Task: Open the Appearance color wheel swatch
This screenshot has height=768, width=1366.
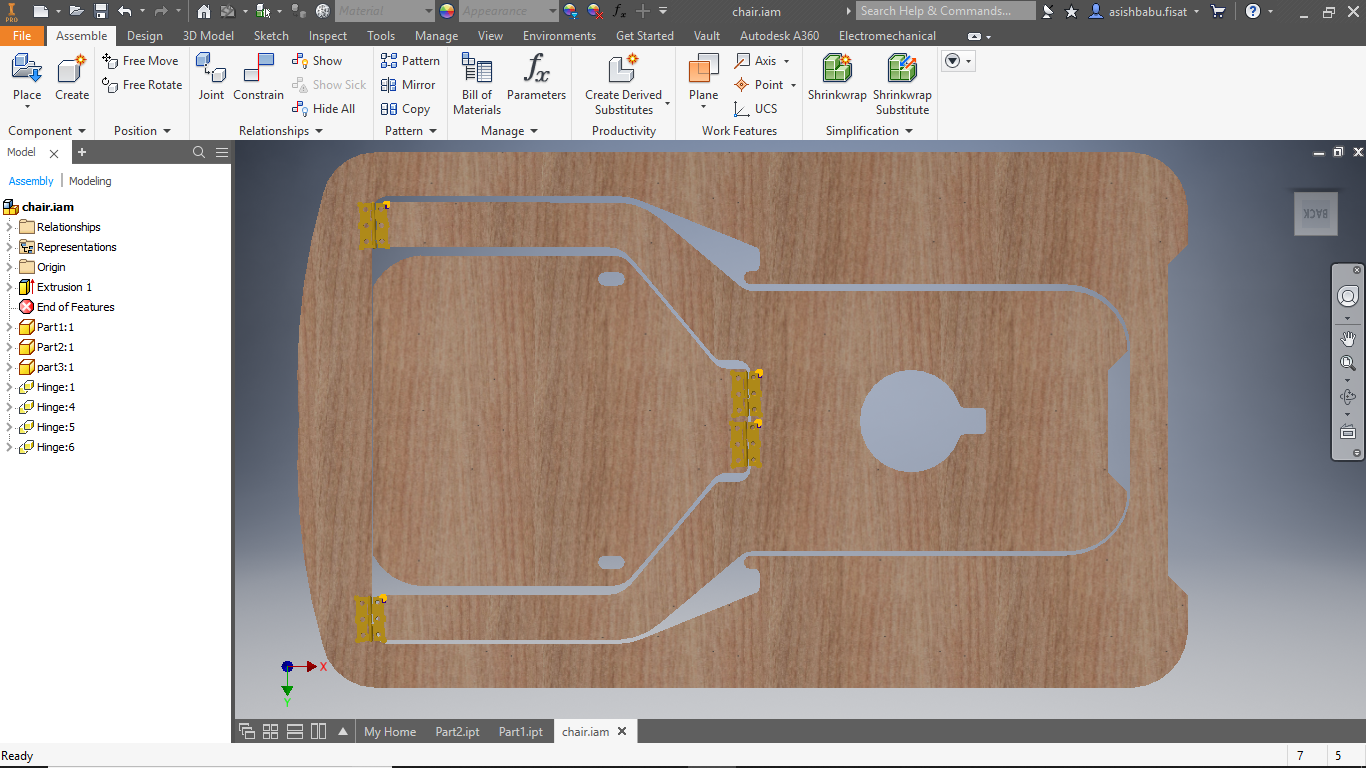Action: point(447,11)
